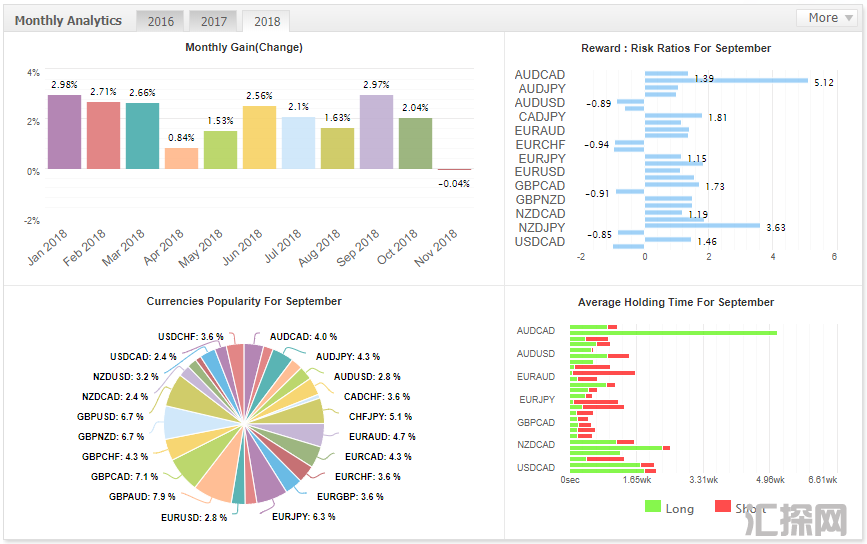Screen dimensions: 867x544
Task: Toggle the Long legend series
Action: point(669,508)
